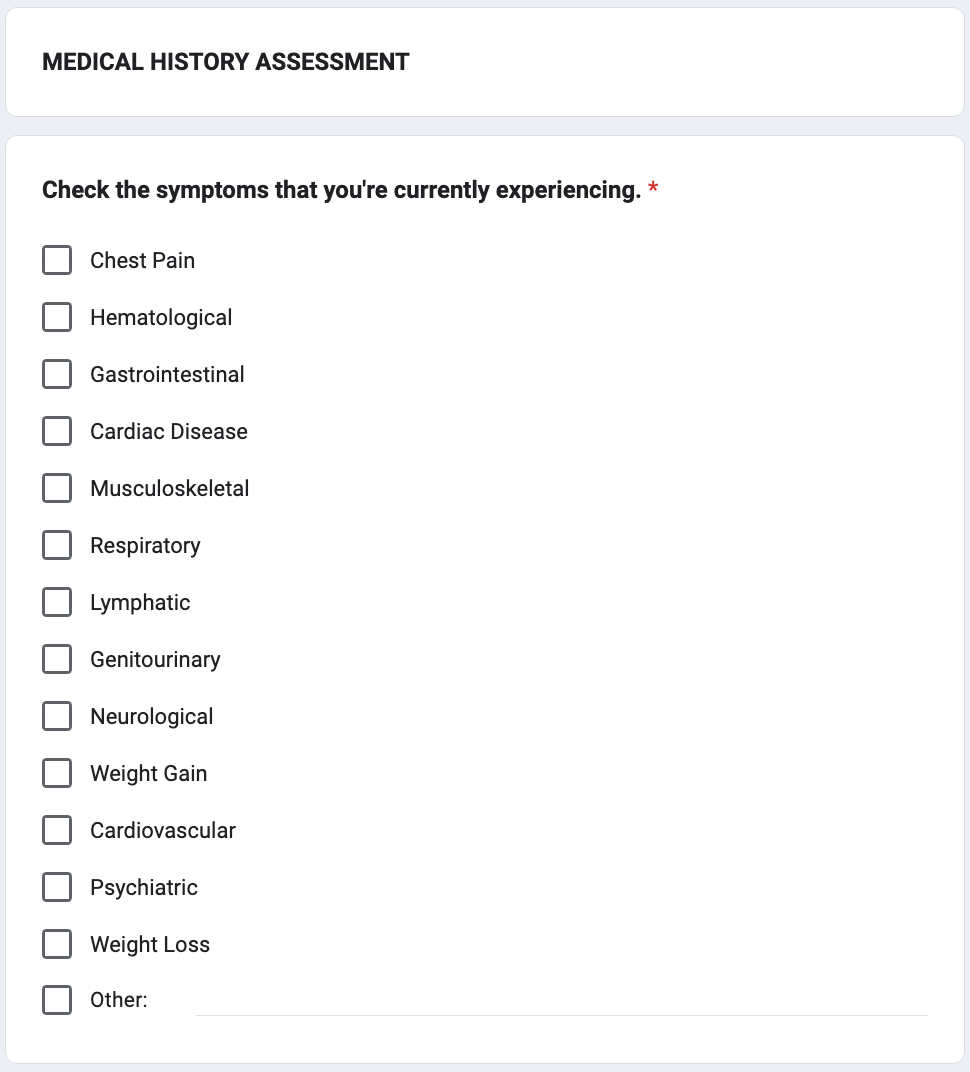The width and height of the screenshot is (970, 1072).
Task: Click the Weight Loss label text
Action: 150,944
